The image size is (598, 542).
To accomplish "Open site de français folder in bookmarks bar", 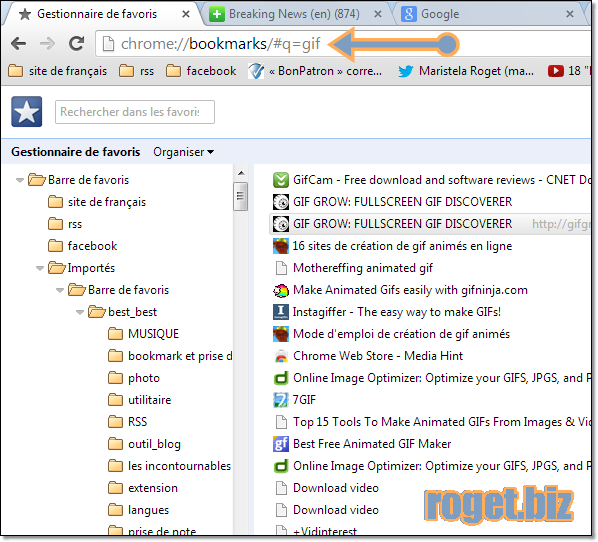I will tap(58, 71).
